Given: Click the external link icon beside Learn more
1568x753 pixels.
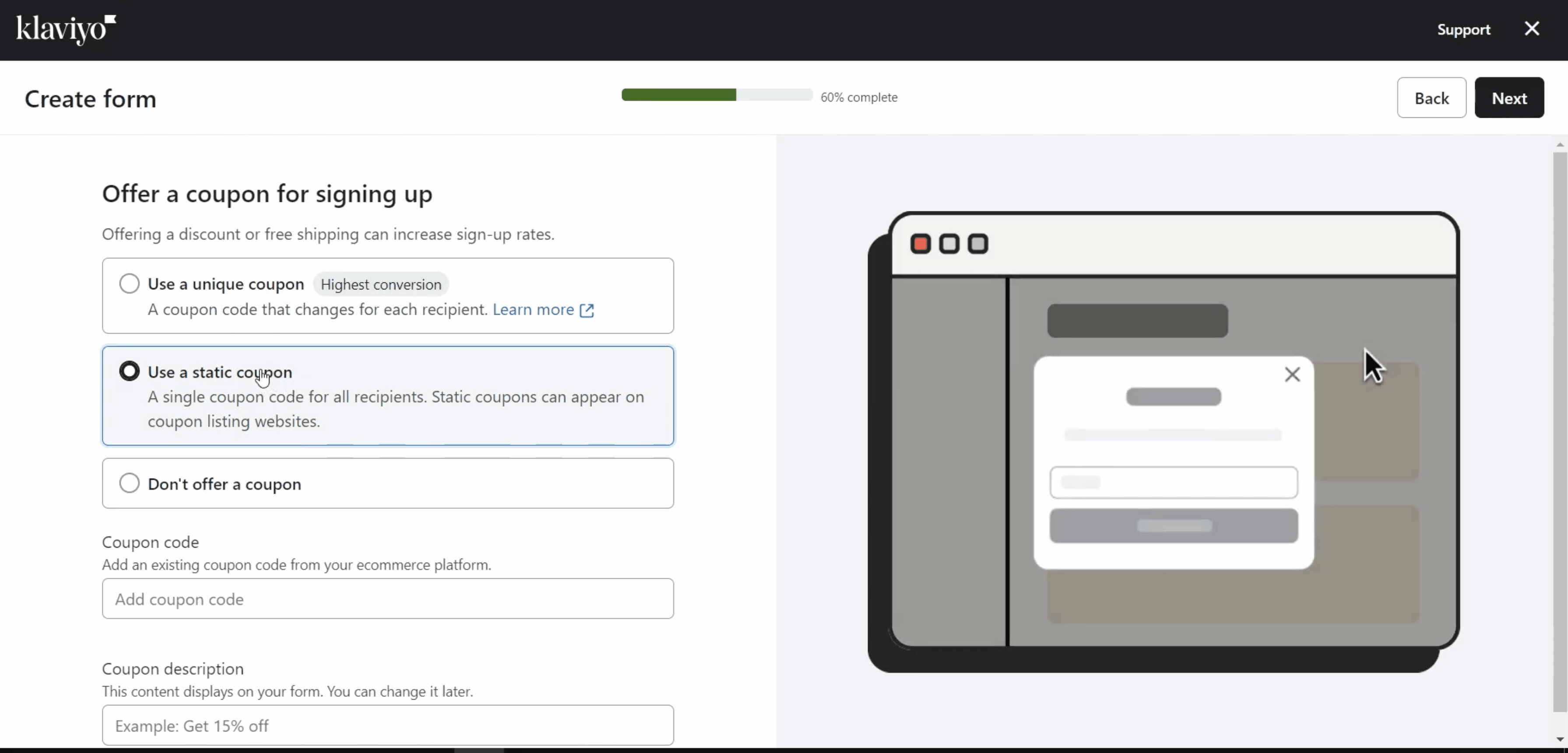Looking at the screenshot, I should (x=587, y=310).
